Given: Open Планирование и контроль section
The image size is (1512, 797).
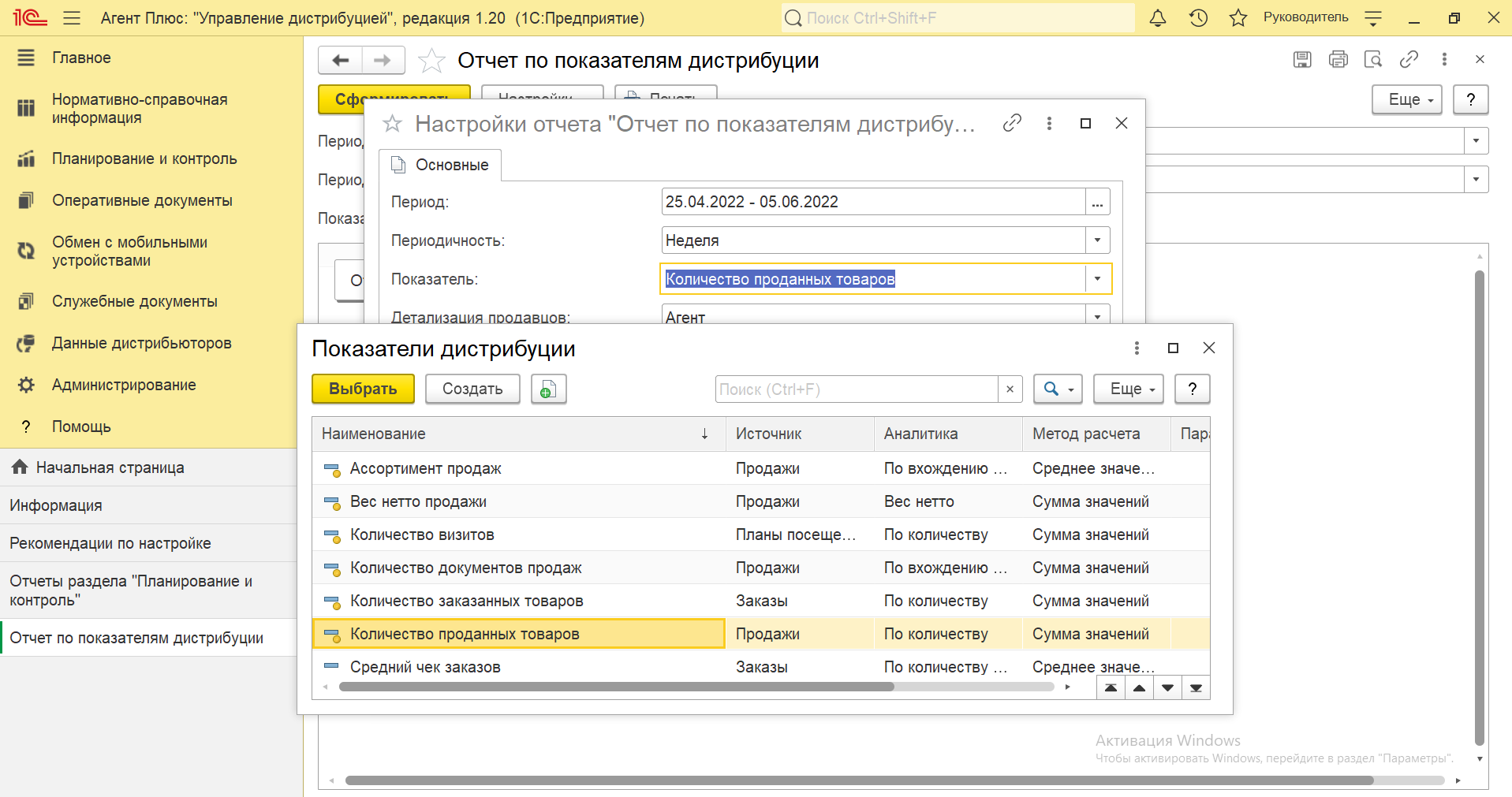Looking at the screenshot, I should coord(144,158).
